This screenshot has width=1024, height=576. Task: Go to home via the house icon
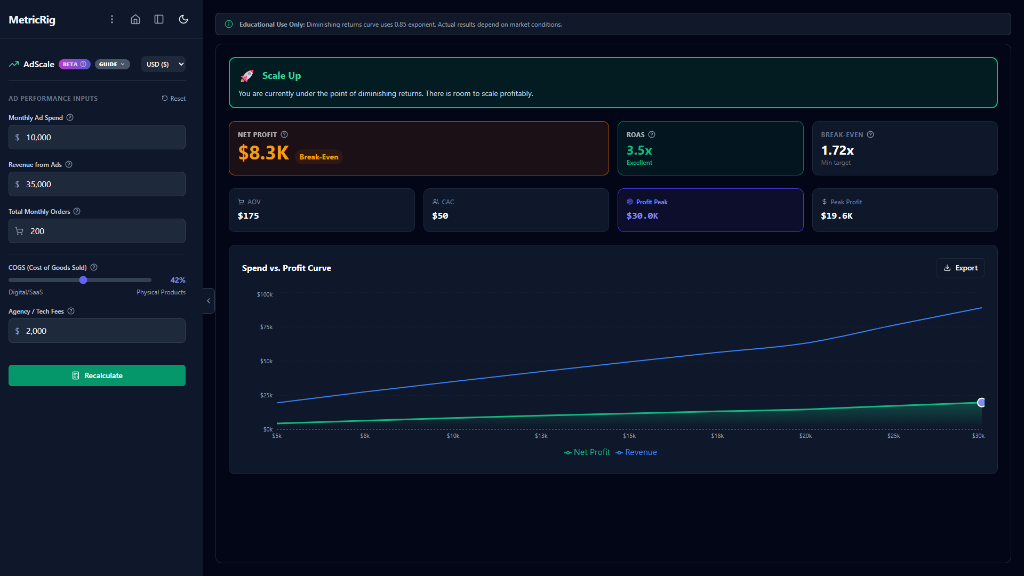pos(135,19)
